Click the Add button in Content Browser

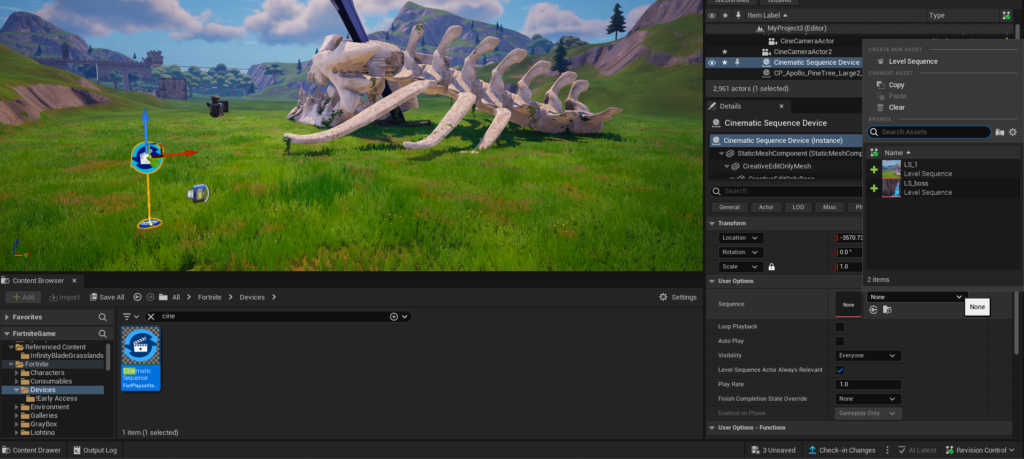pyautogui.click(x=23, y=297)
